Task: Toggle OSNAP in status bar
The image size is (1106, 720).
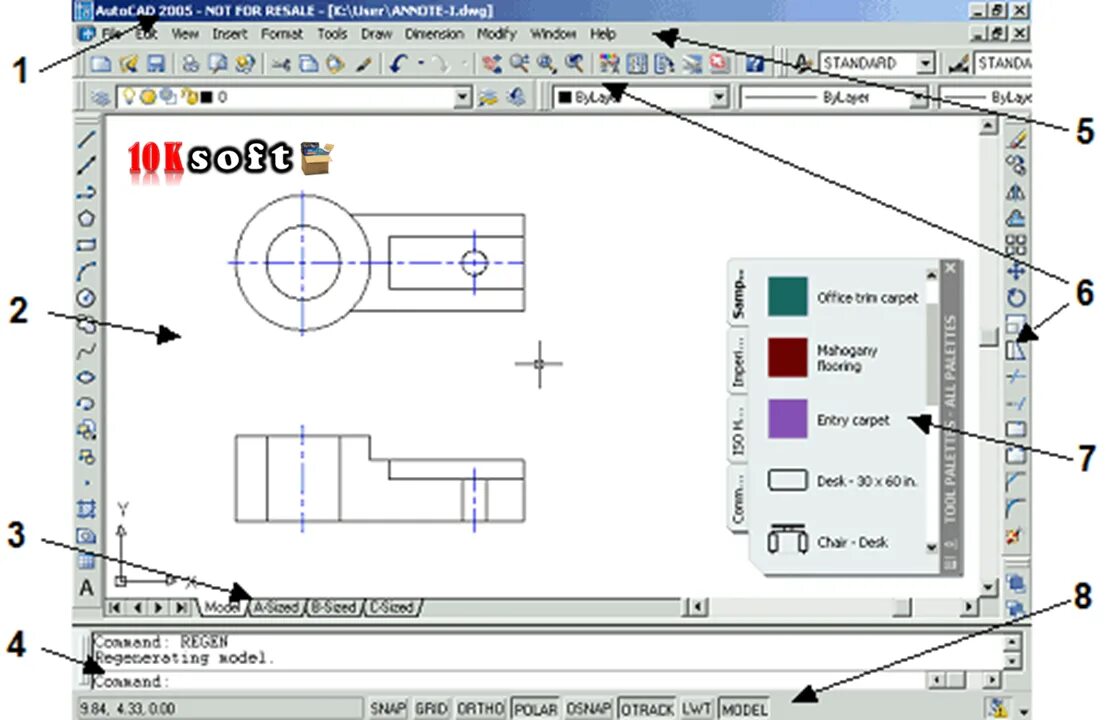Action: [588, 709]
